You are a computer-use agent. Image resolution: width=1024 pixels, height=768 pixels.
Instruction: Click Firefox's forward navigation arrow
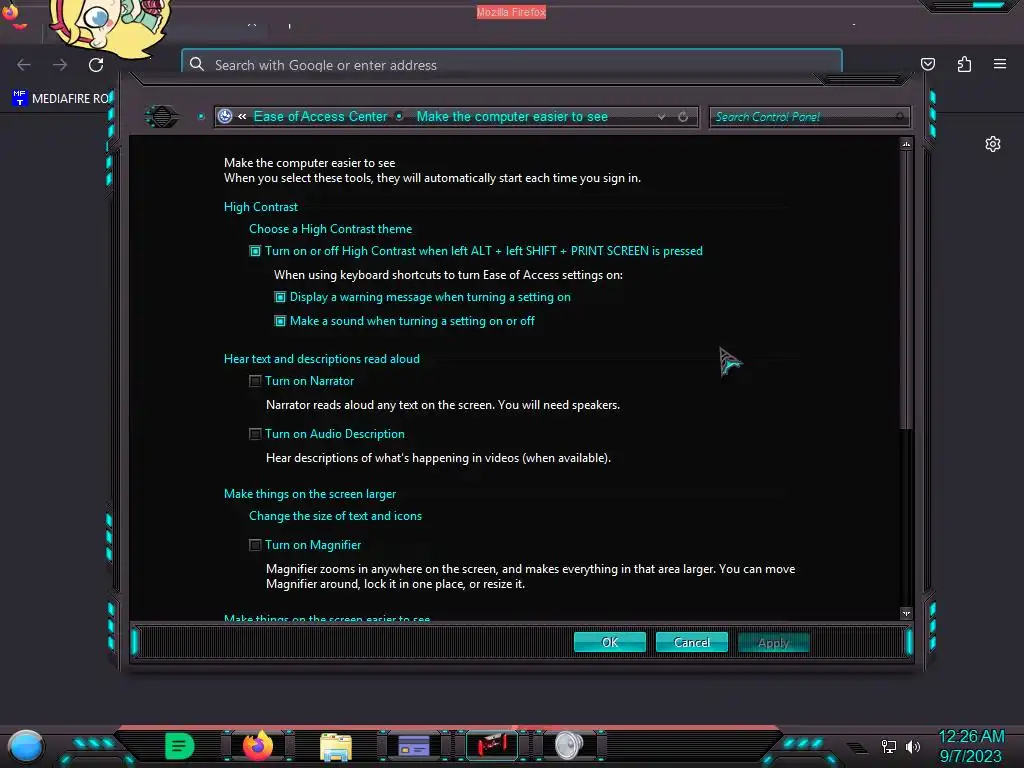60,65
